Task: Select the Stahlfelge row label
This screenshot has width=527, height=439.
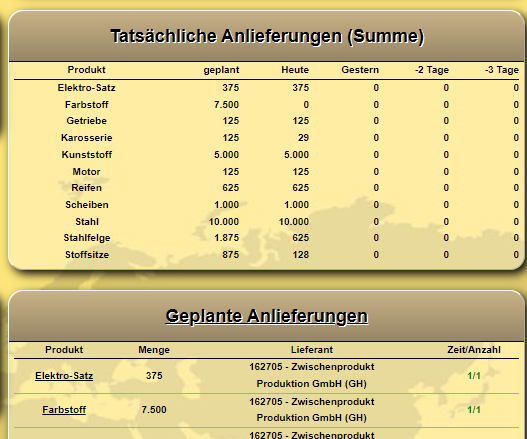Action: coord(87,238)
